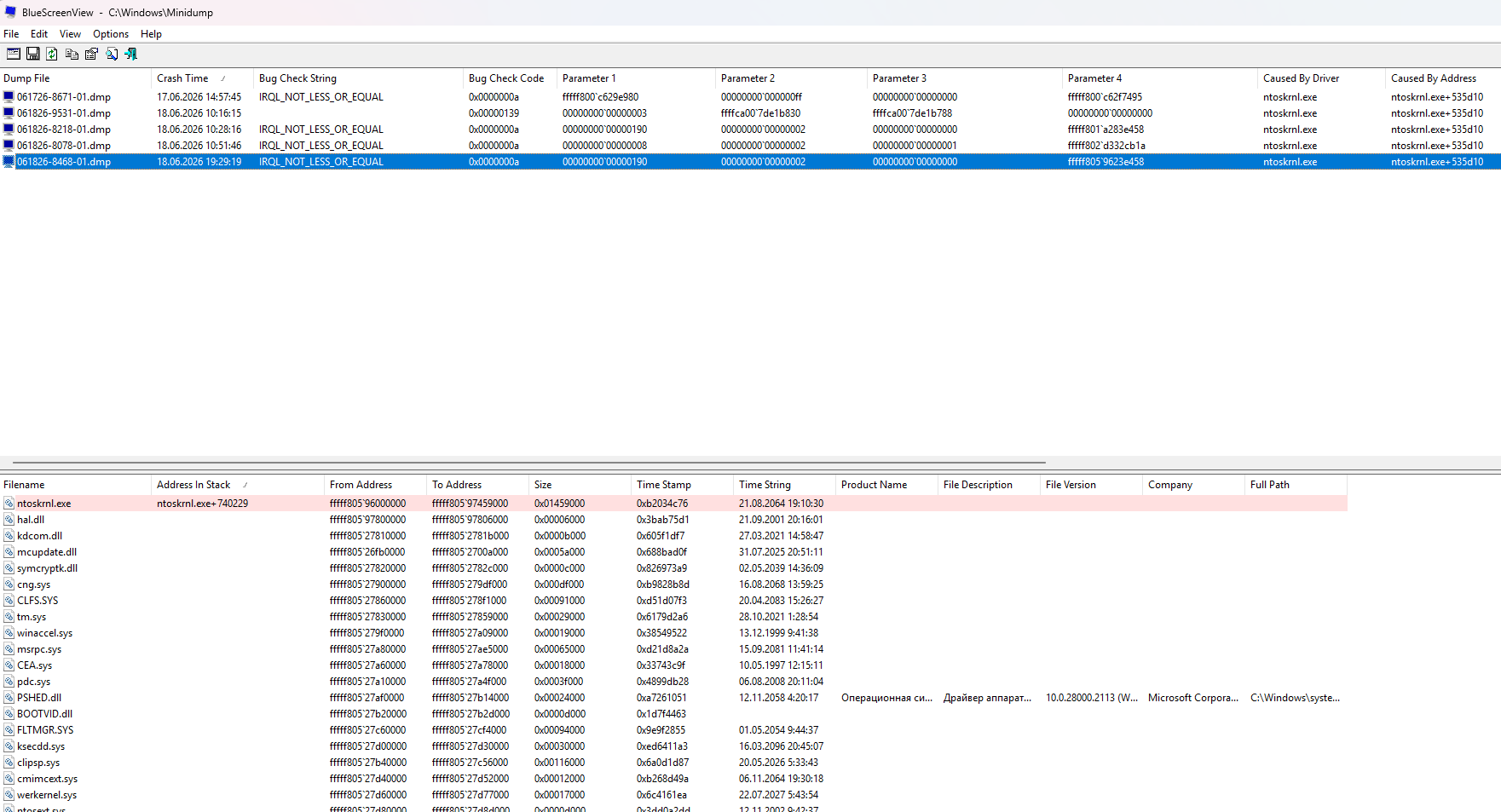The height and width of the screenshot is (812, 1501).
Task: Click the Save floppy disk icon
Action: [32, 54]
